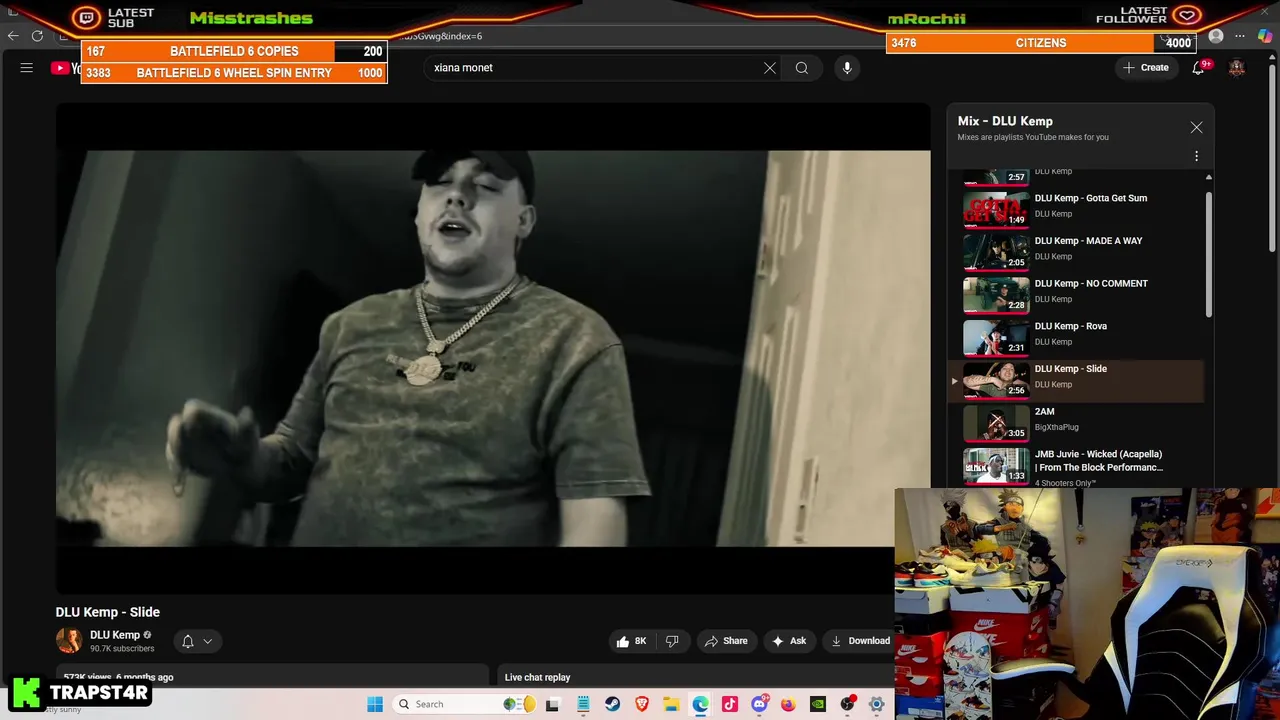The image size is (1280, 720).
Task: Open the YouTube guide hamburger menu
Action: [27, 68]
